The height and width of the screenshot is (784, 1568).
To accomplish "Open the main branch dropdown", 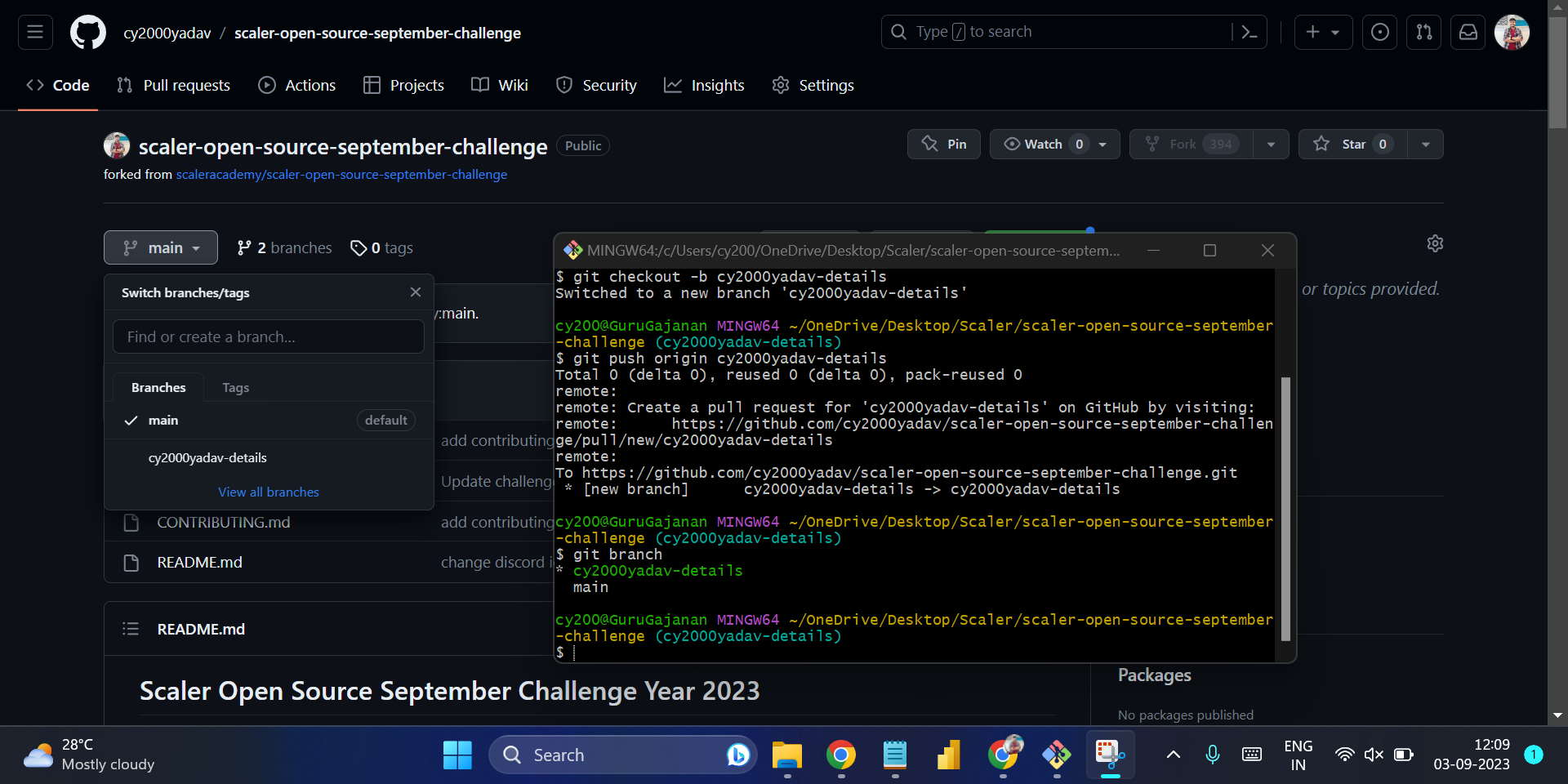I will click(160, 247).
